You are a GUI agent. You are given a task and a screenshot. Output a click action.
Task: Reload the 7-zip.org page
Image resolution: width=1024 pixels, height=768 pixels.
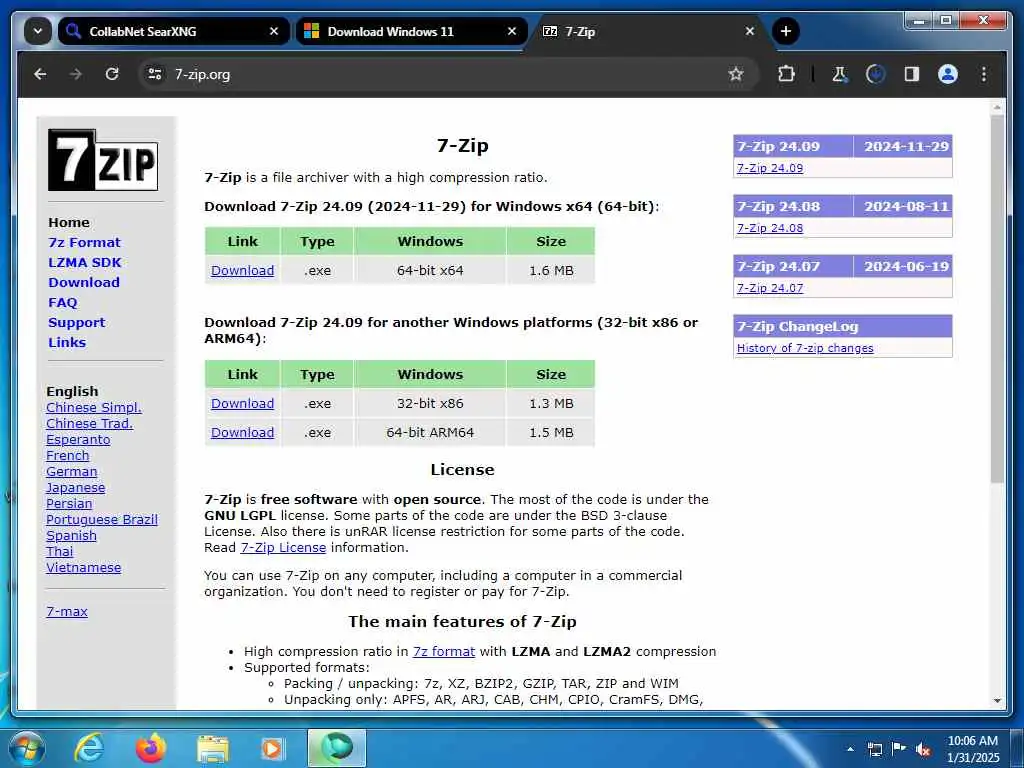click(112, 74)
